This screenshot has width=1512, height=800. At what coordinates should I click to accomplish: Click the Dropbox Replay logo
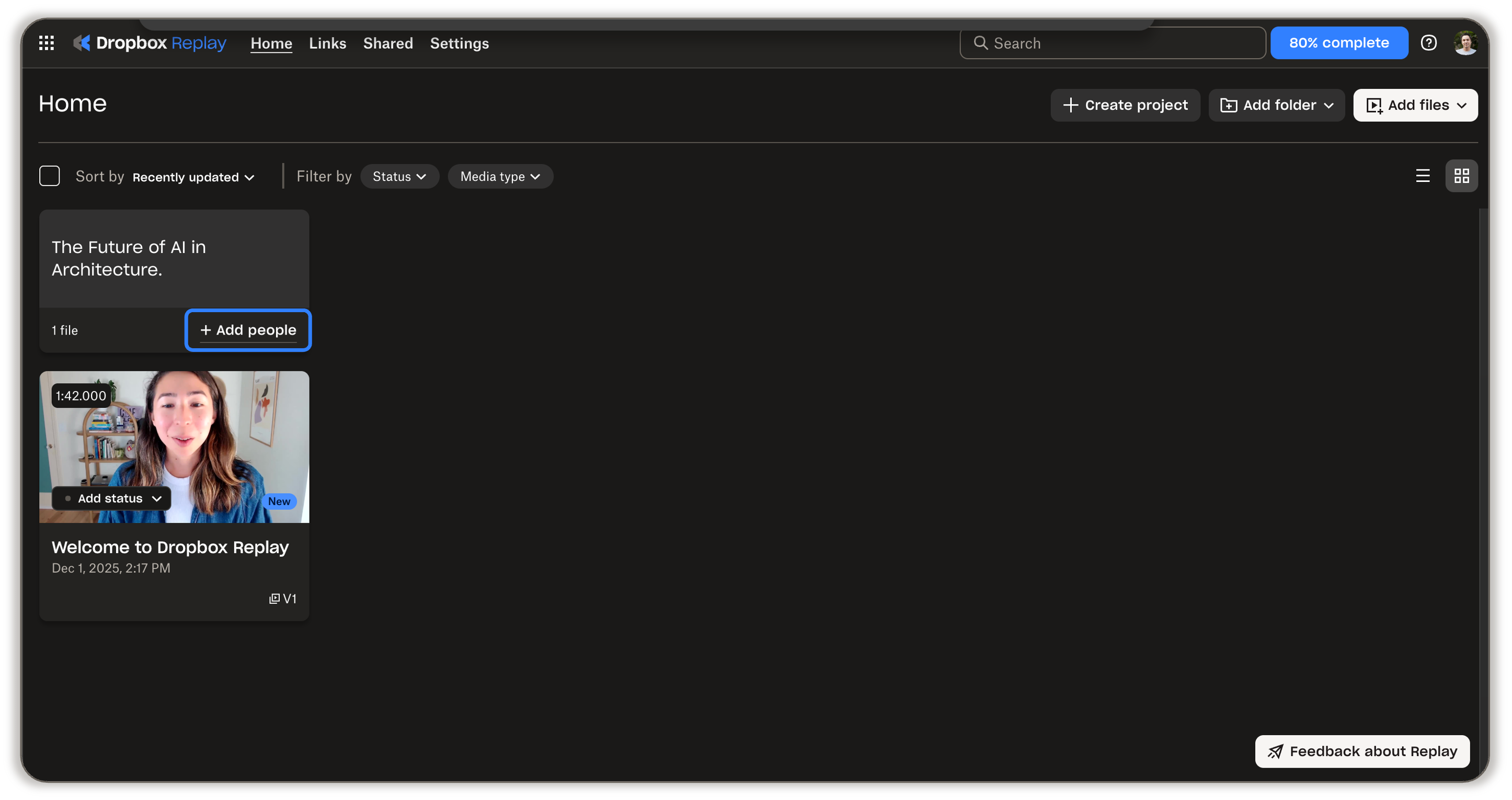click(x=150, y=43)
